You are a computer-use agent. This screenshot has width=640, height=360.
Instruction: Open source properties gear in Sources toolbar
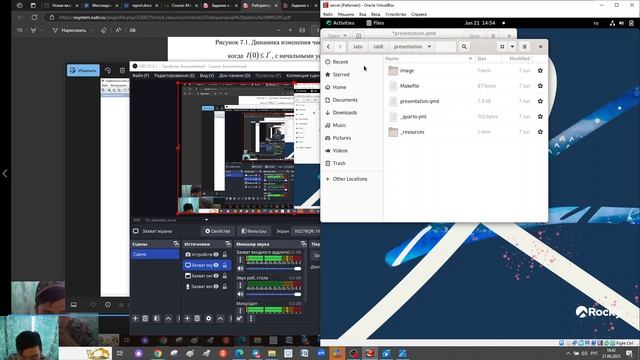pos(209,318)
